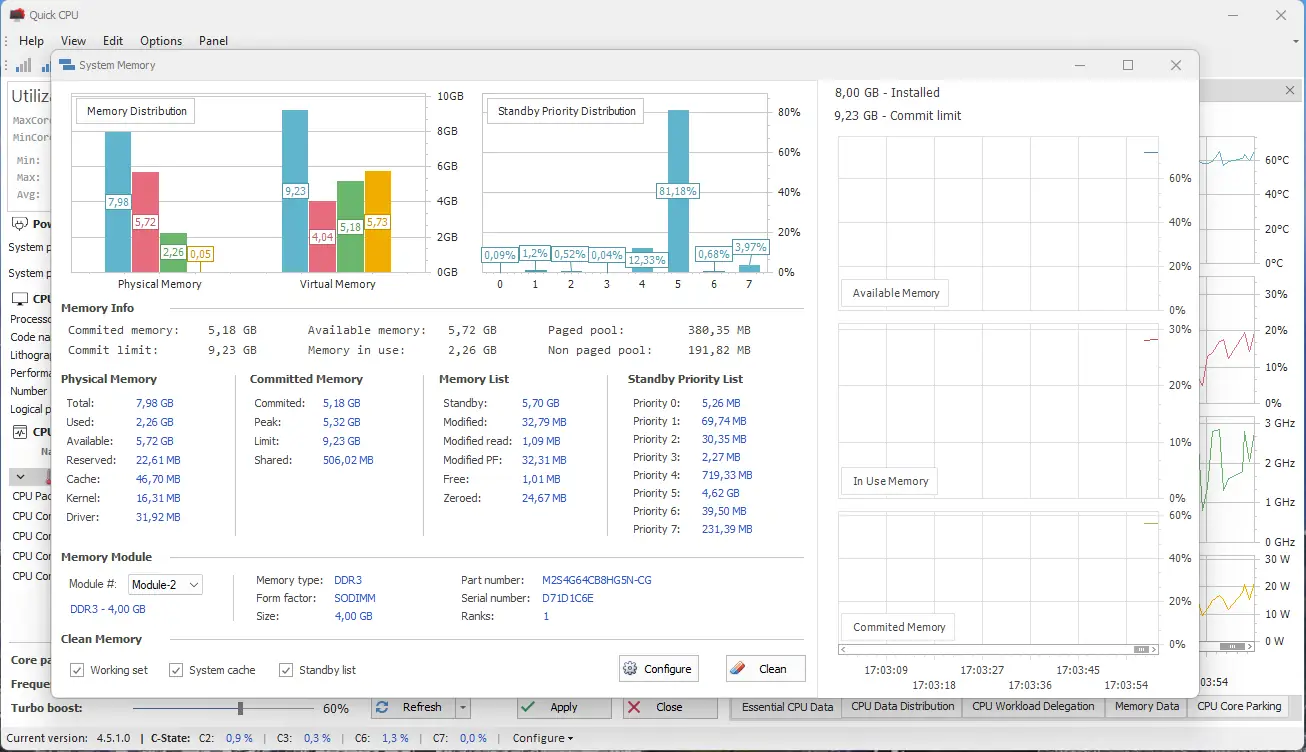Click the 9,23 virtual memory bar label
The image size is (1306, 752).
[x=295, y=191]
